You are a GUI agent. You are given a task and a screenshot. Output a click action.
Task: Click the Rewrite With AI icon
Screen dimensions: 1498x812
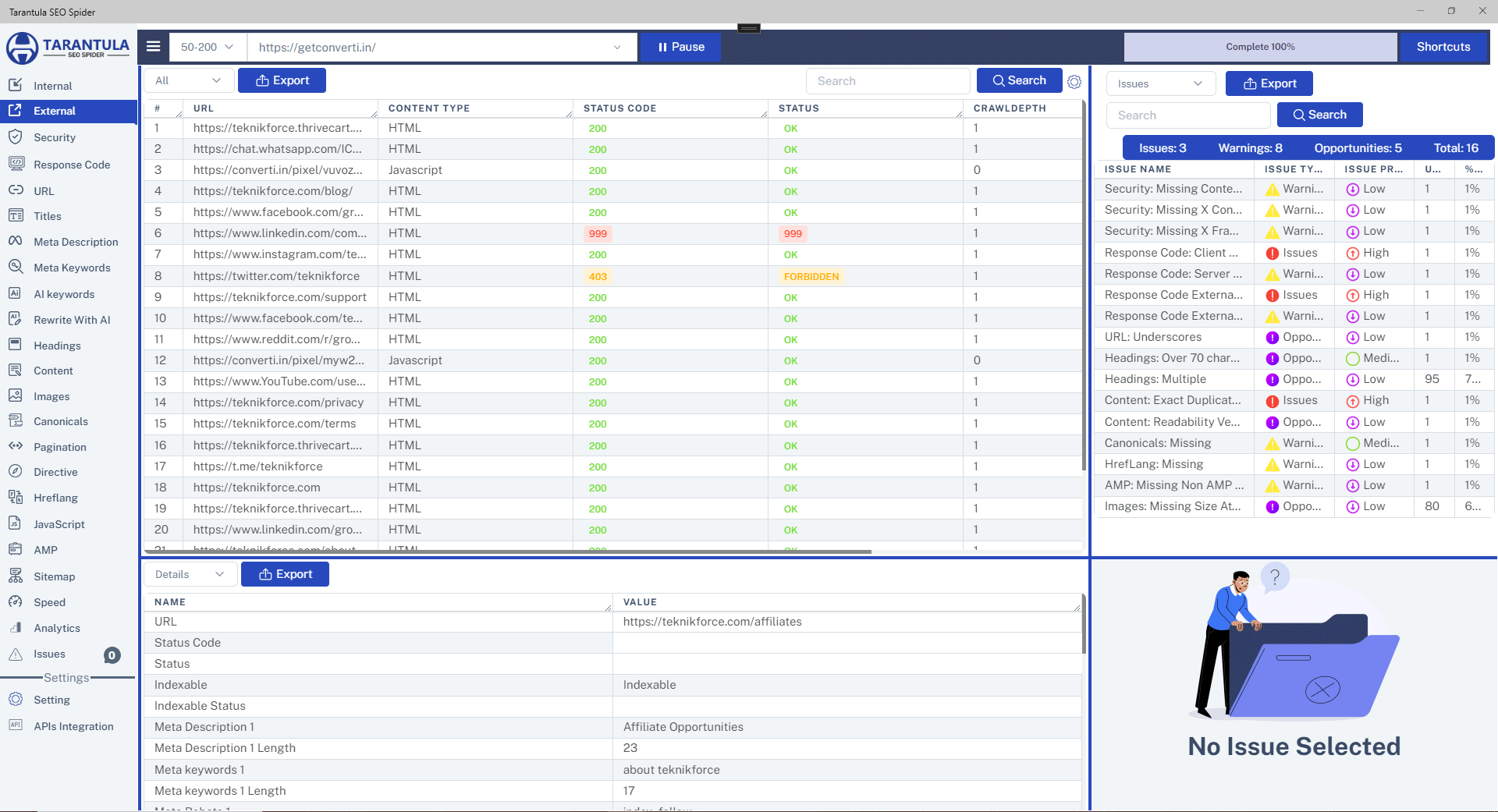pos(16,319)
